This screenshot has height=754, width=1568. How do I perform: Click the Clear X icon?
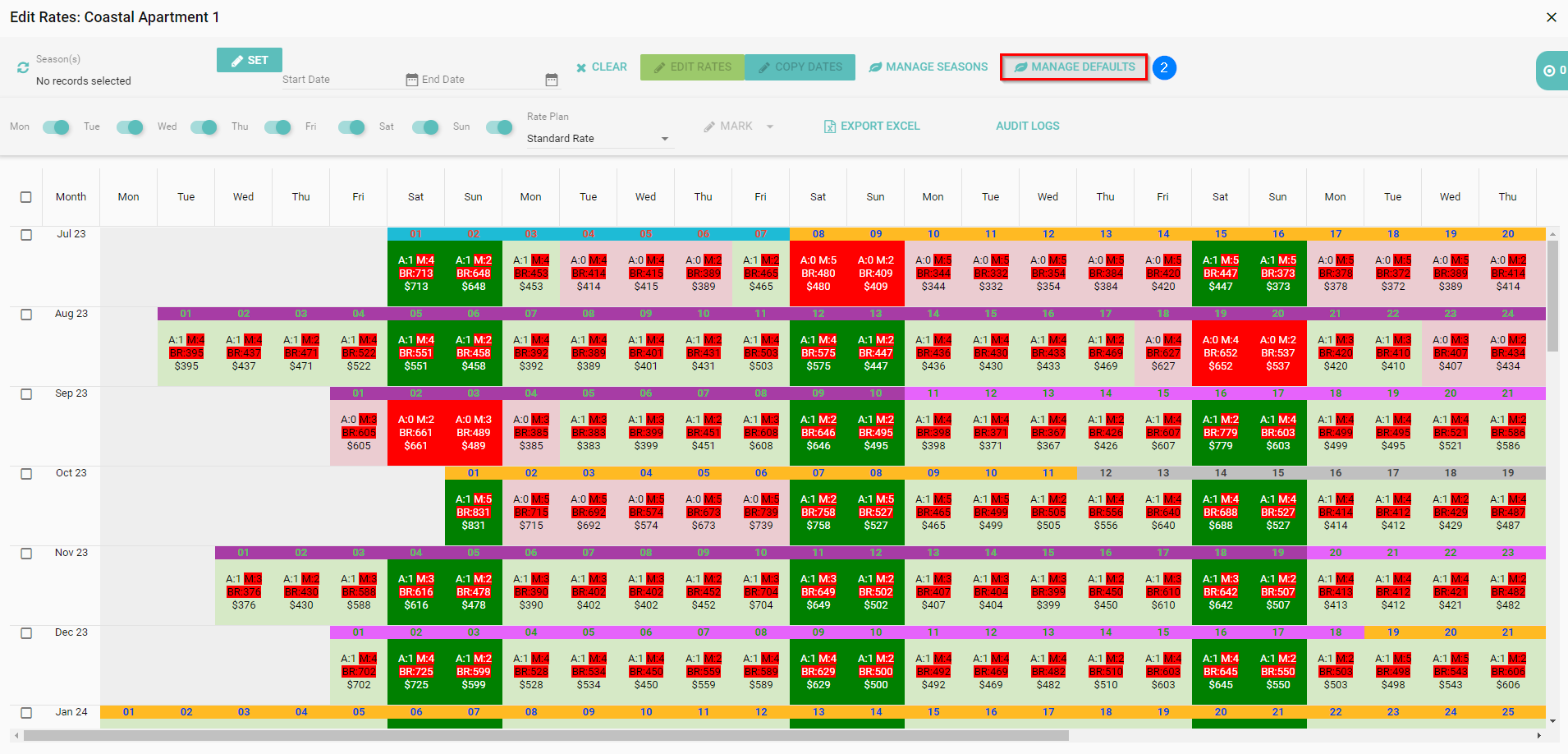[x=581, y=67]
